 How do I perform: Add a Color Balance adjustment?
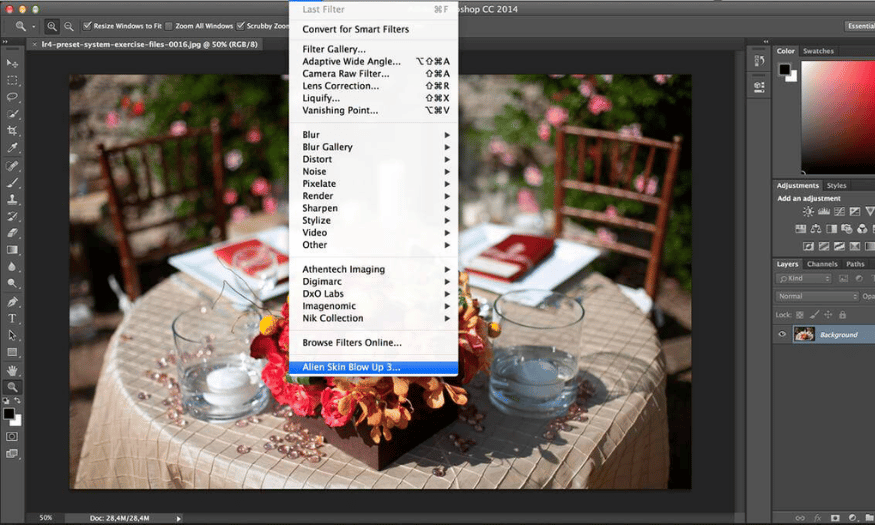pyautogui.click(x=816, y=229)
